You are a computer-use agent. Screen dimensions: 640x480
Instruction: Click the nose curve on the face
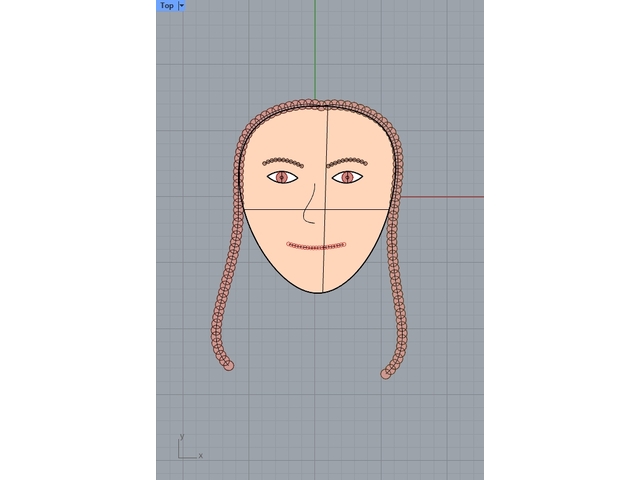309,205
